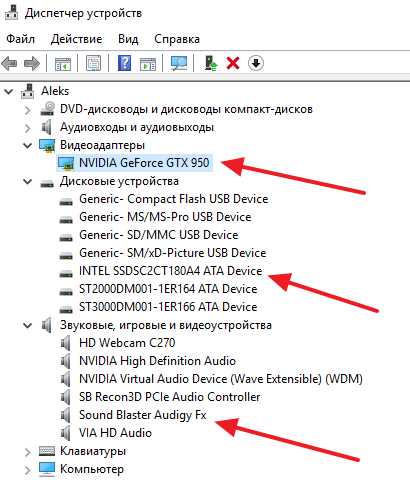Collapse the Видеоадаптеры category

(28, 145)
